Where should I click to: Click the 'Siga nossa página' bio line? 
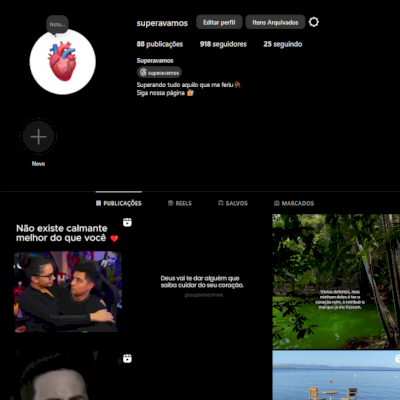[x=165, y=93]
